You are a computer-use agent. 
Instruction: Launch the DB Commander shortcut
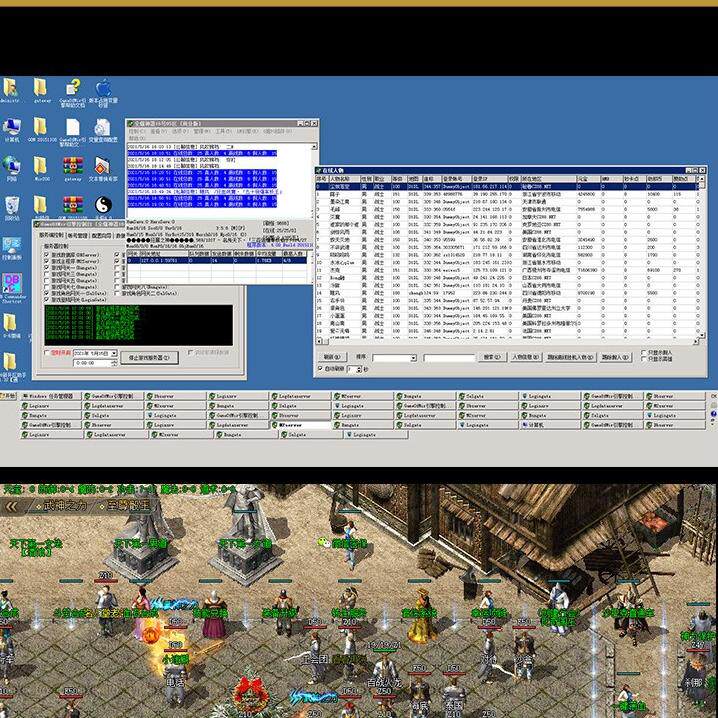click(12, 288)
